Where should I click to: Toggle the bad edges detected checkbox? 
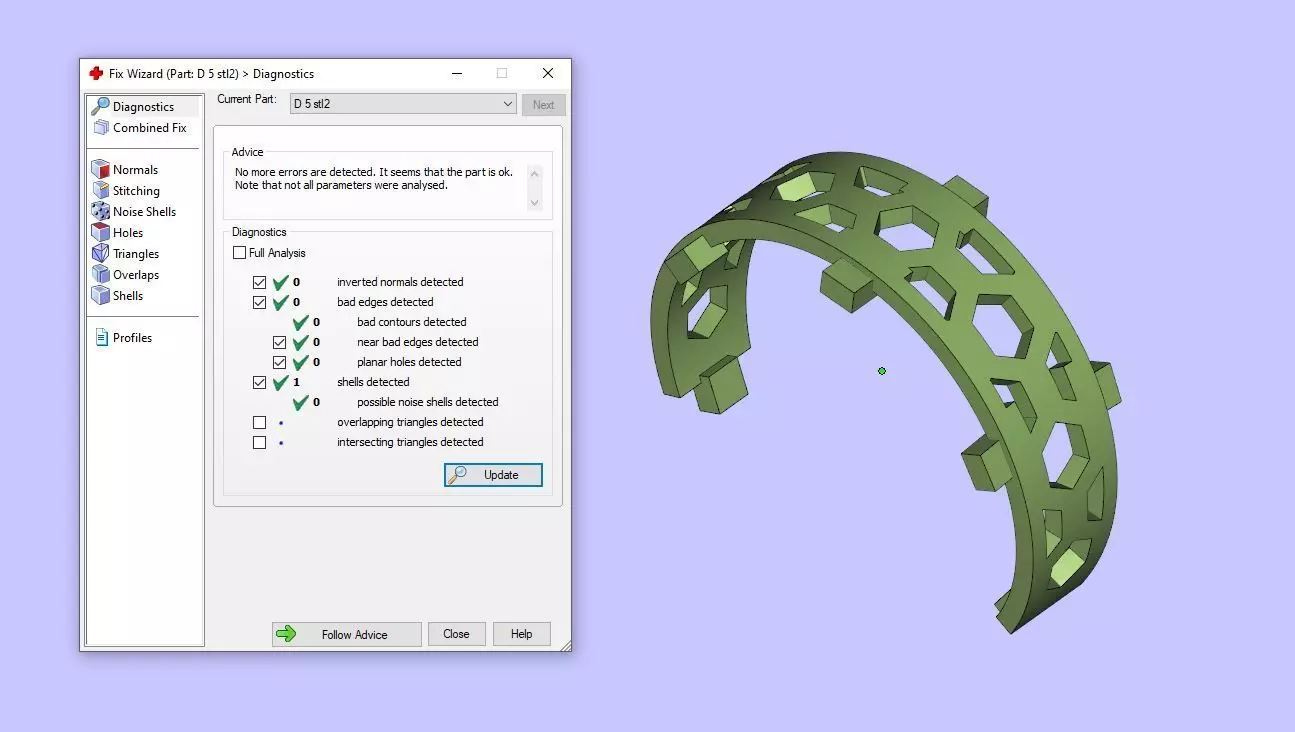[260, 302]
